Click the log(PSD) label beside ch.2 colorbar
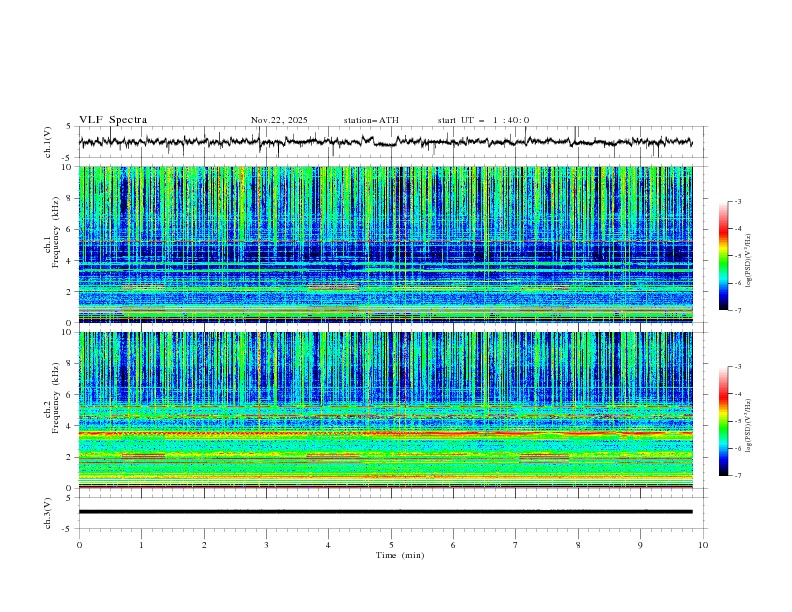792x612 pixels. pyautogui.click(x=749, y=426)
